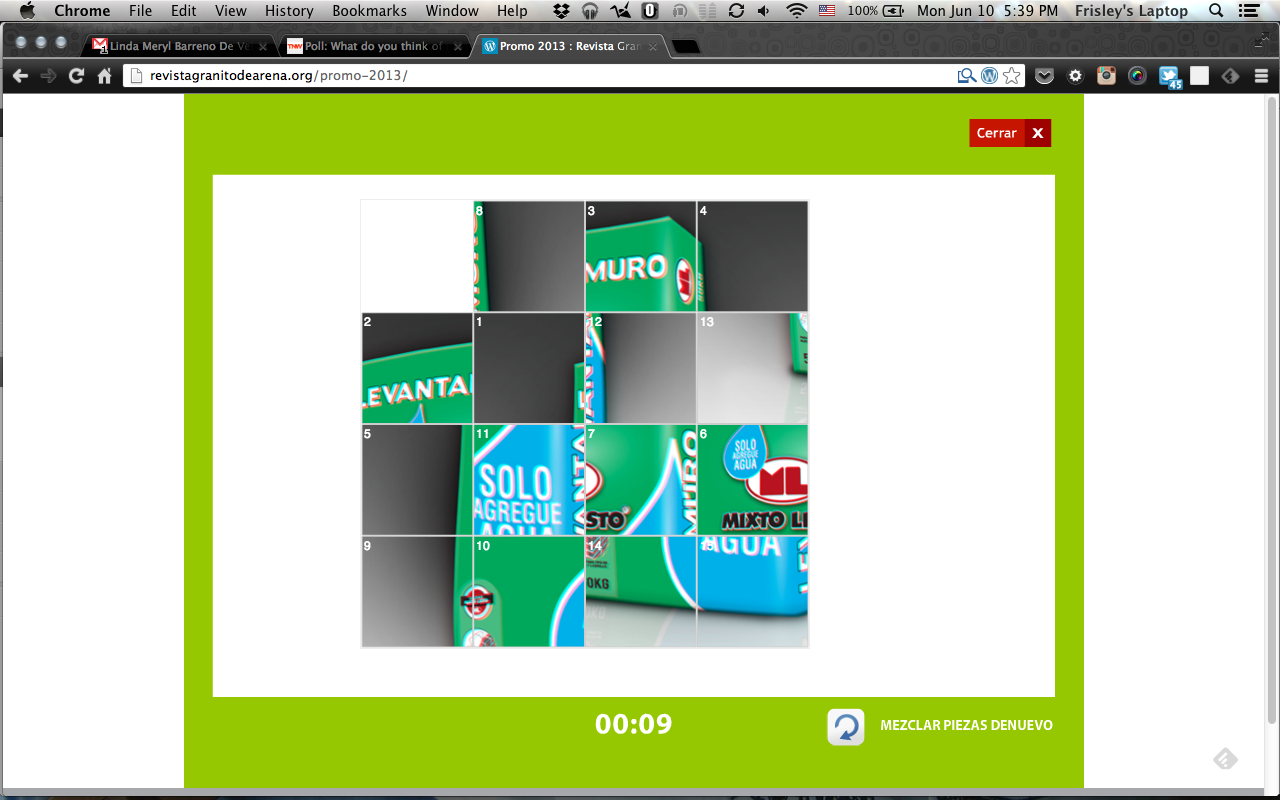
Task: Open Notification Center list icon
Action: coord(1248,11)
